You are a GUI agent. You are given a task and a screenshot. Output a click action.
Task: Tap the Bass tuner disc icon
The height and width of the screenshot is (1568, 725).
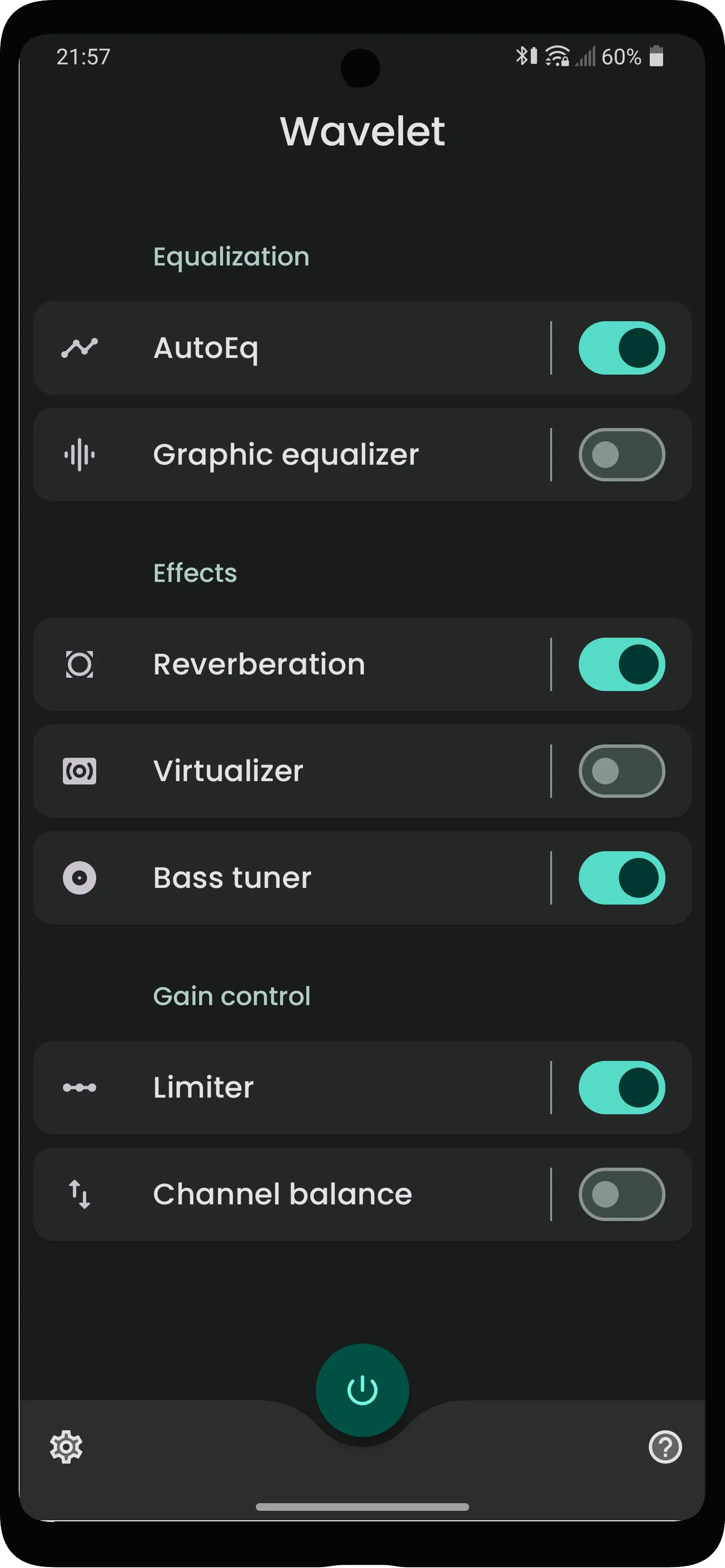(79, 876)
